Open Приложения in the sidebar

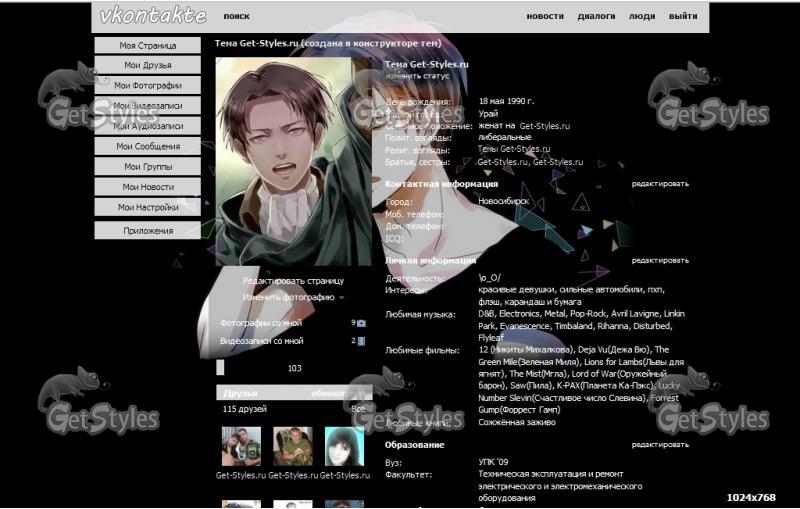pos(147,231)
